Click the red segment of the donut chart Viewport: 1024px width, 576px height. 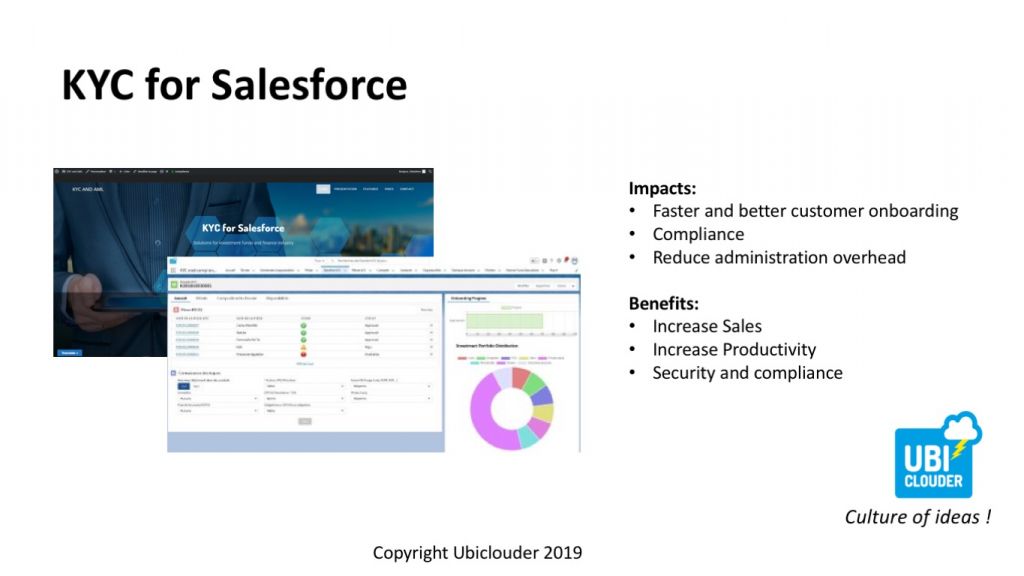pos(520,377)
